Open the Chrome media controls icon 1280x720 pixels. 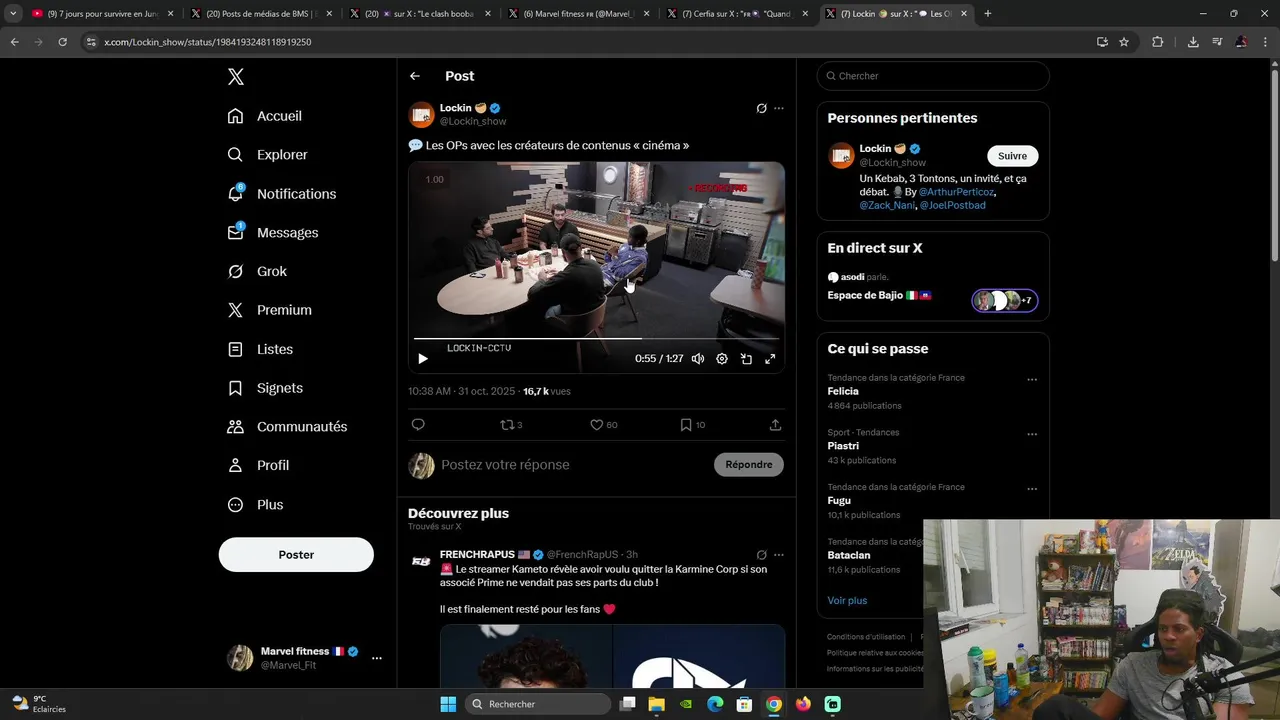coord(1217,42)
